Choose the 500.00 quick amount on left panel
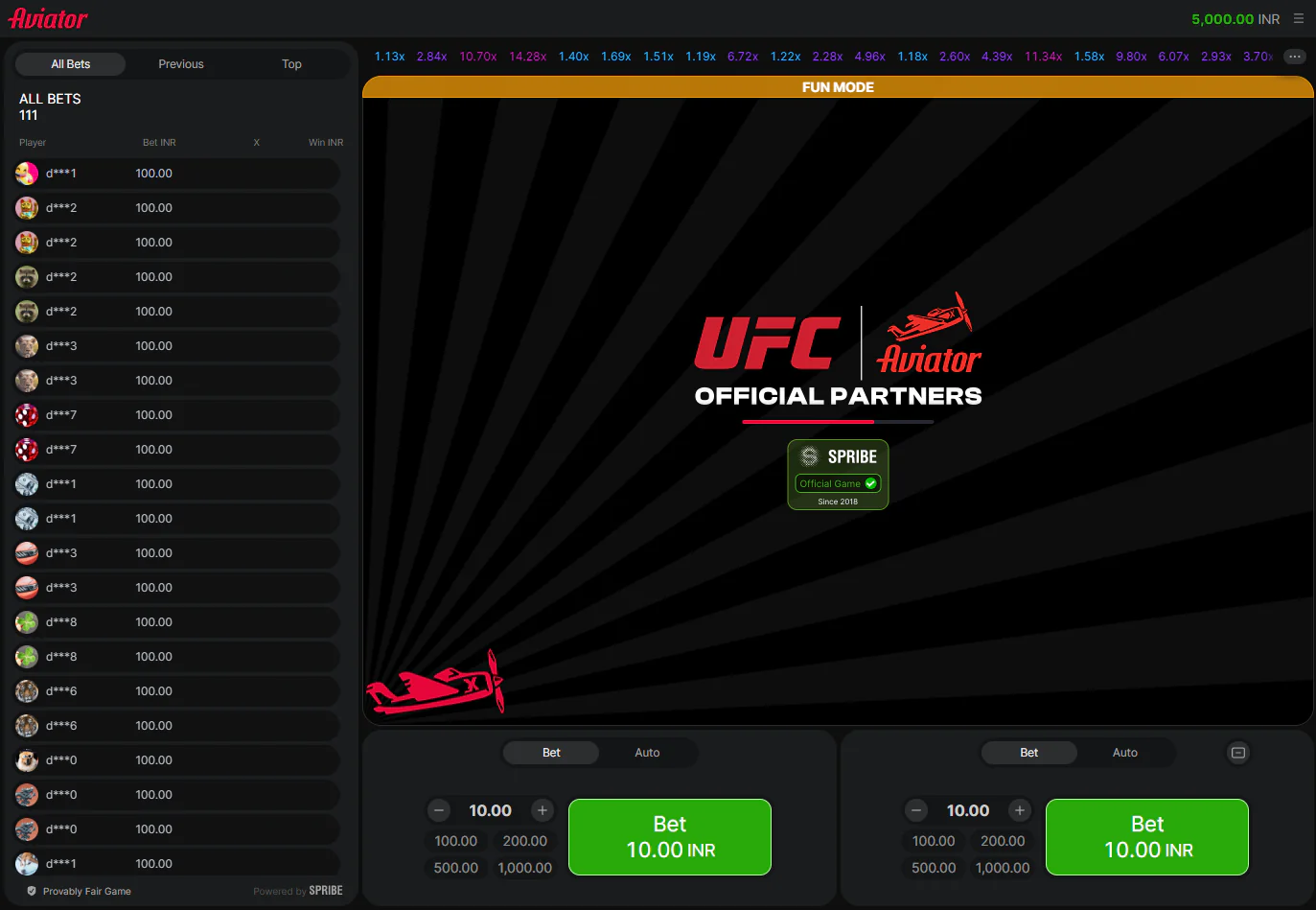1316x910 pixels. pos(456,868)
